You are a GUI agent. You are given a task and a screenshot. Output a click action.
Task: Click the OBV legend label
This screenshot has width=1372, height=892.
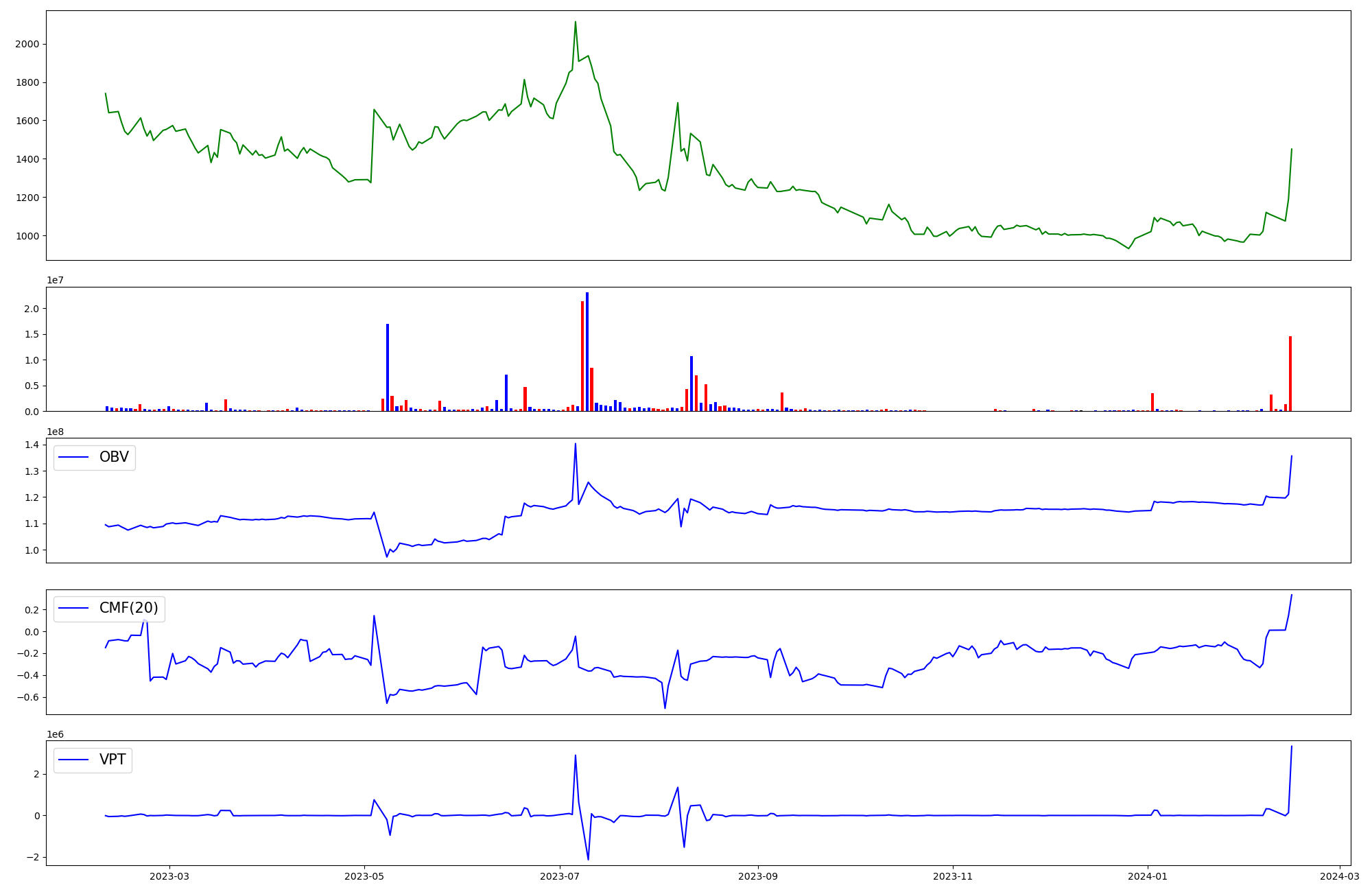114,457
